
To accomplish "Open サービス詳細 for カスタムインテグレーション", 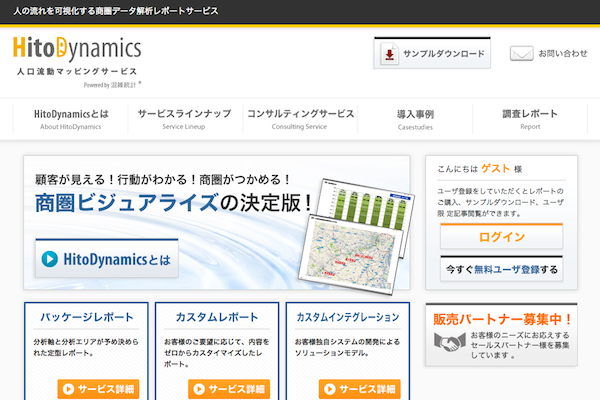I will pos(360,389).
